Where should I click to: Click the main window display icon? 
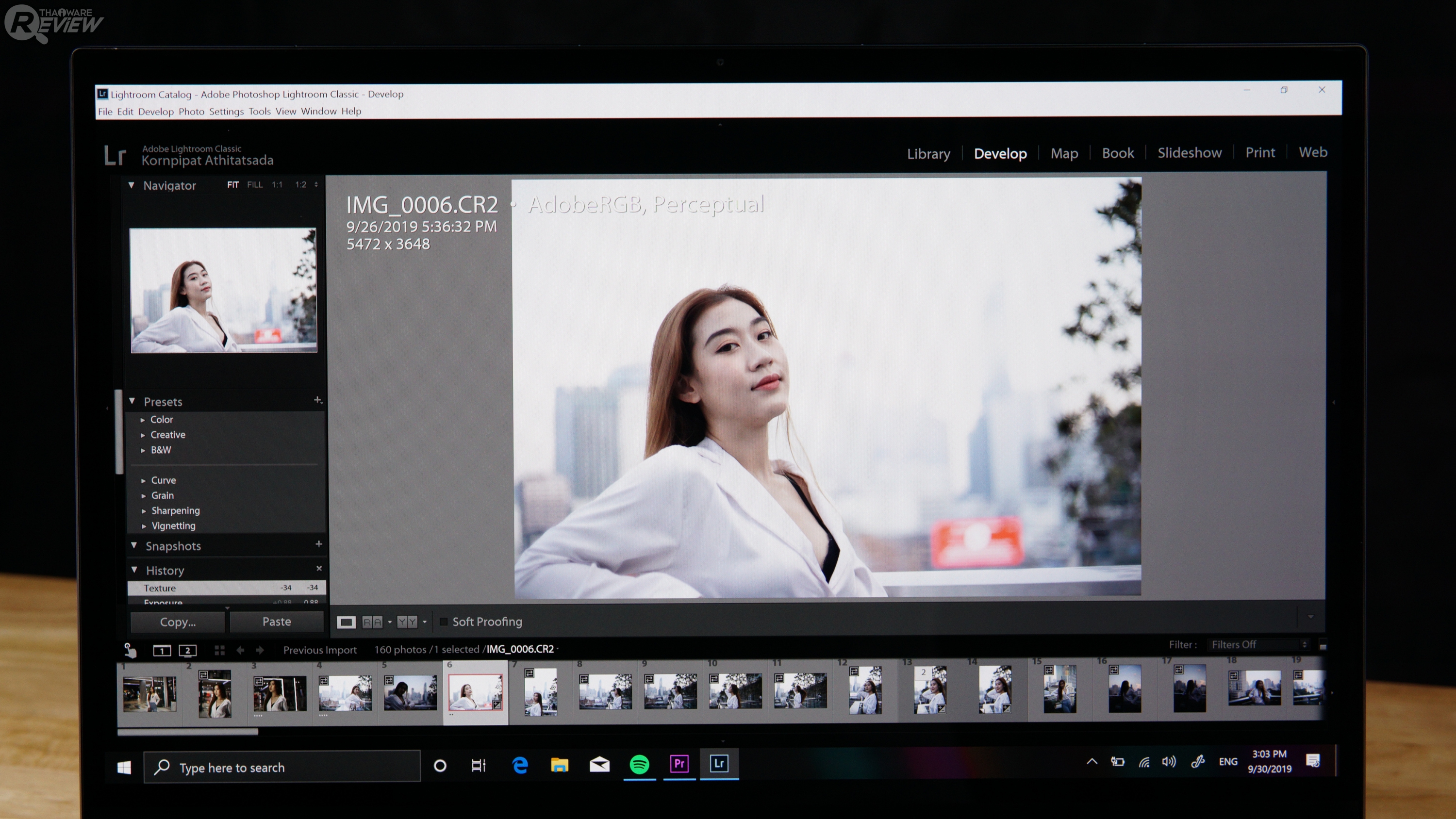click(162, 651)
